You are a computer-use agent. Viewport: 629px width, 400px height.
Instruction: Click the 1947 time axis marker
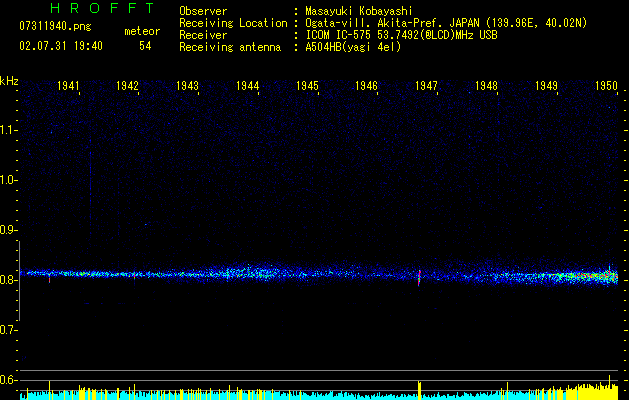426,86
